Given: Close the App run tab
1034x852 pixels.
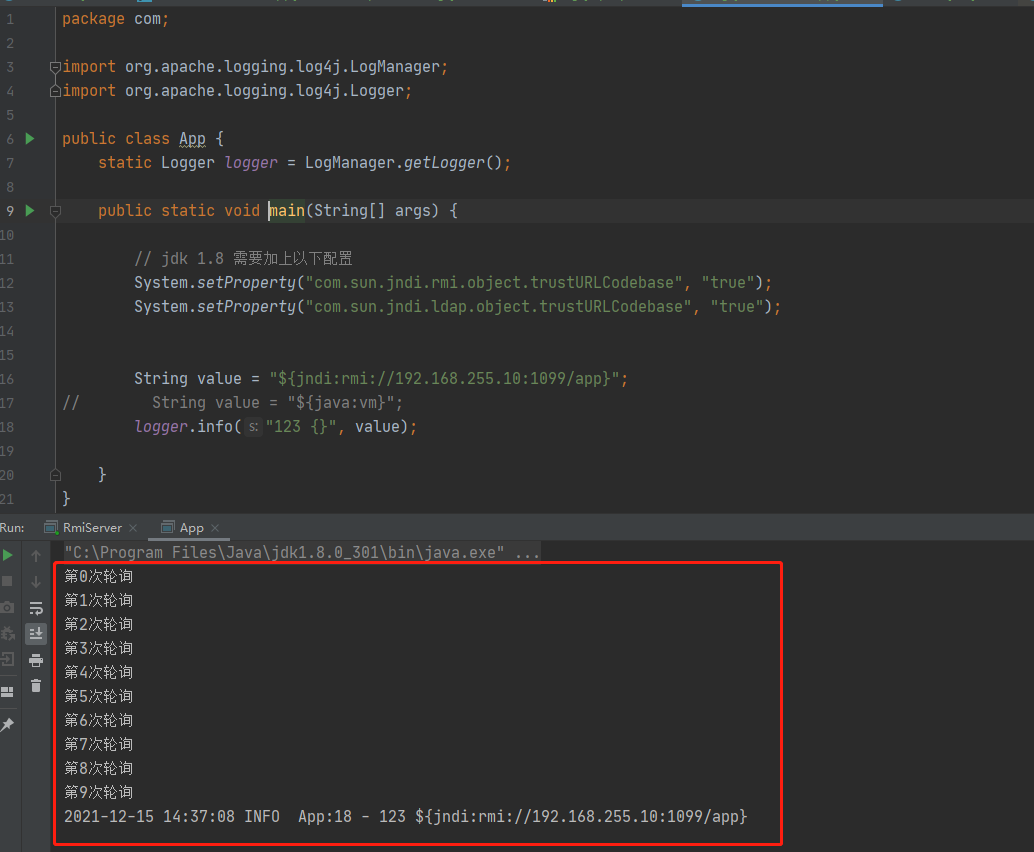Looking at the screenshot, I should [215, 528].
